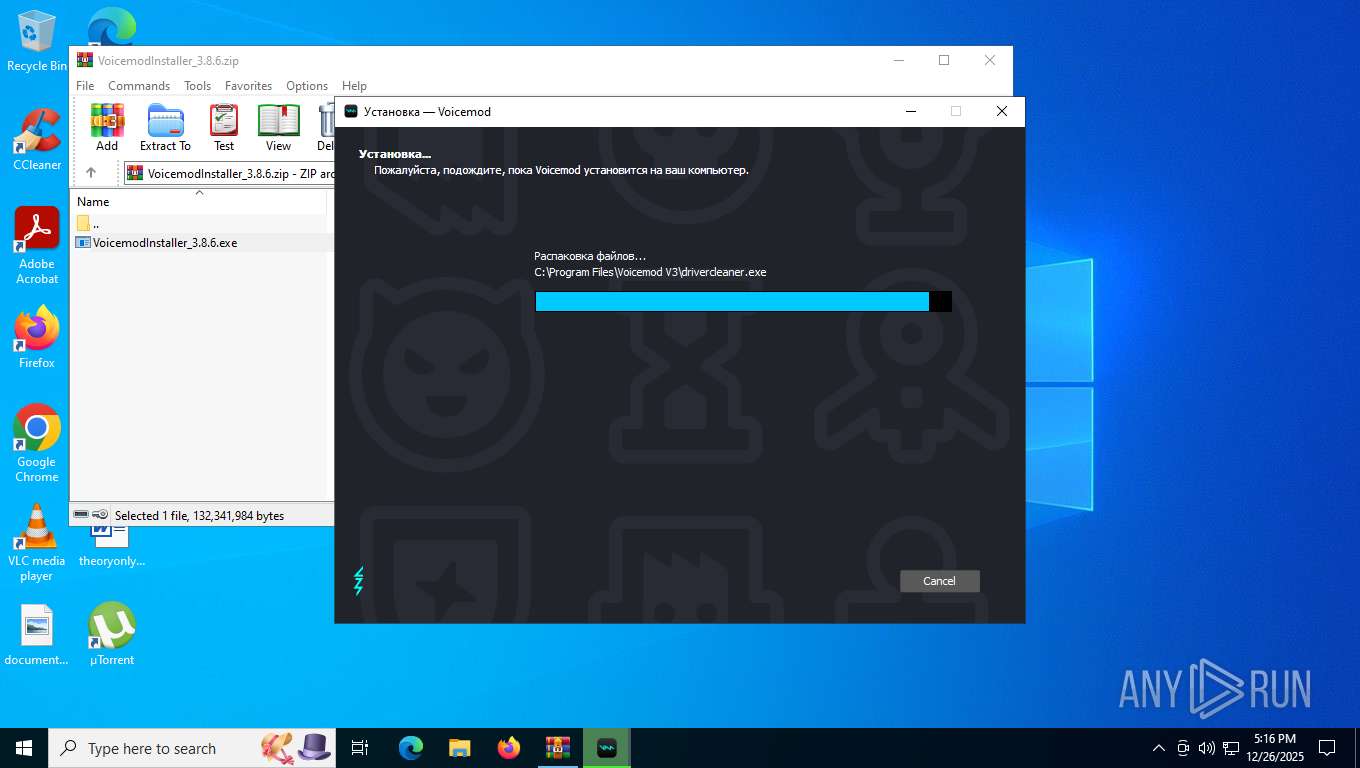Switch to WinRAR taskbar button
The image size is (1360, 768).
558,748
